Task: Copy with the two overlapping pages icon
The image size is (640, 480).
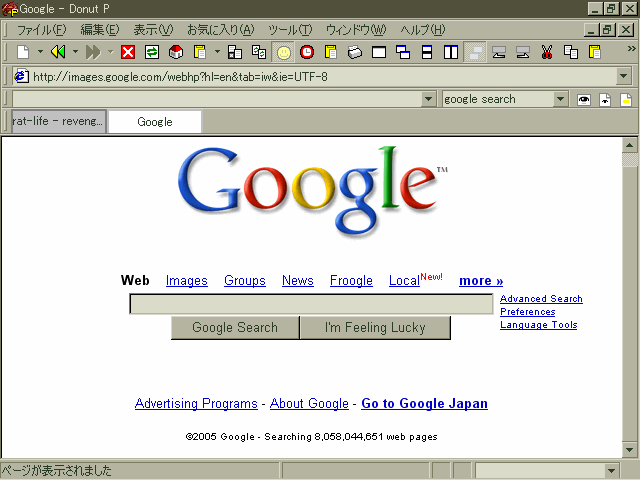Action: [571, 52]
